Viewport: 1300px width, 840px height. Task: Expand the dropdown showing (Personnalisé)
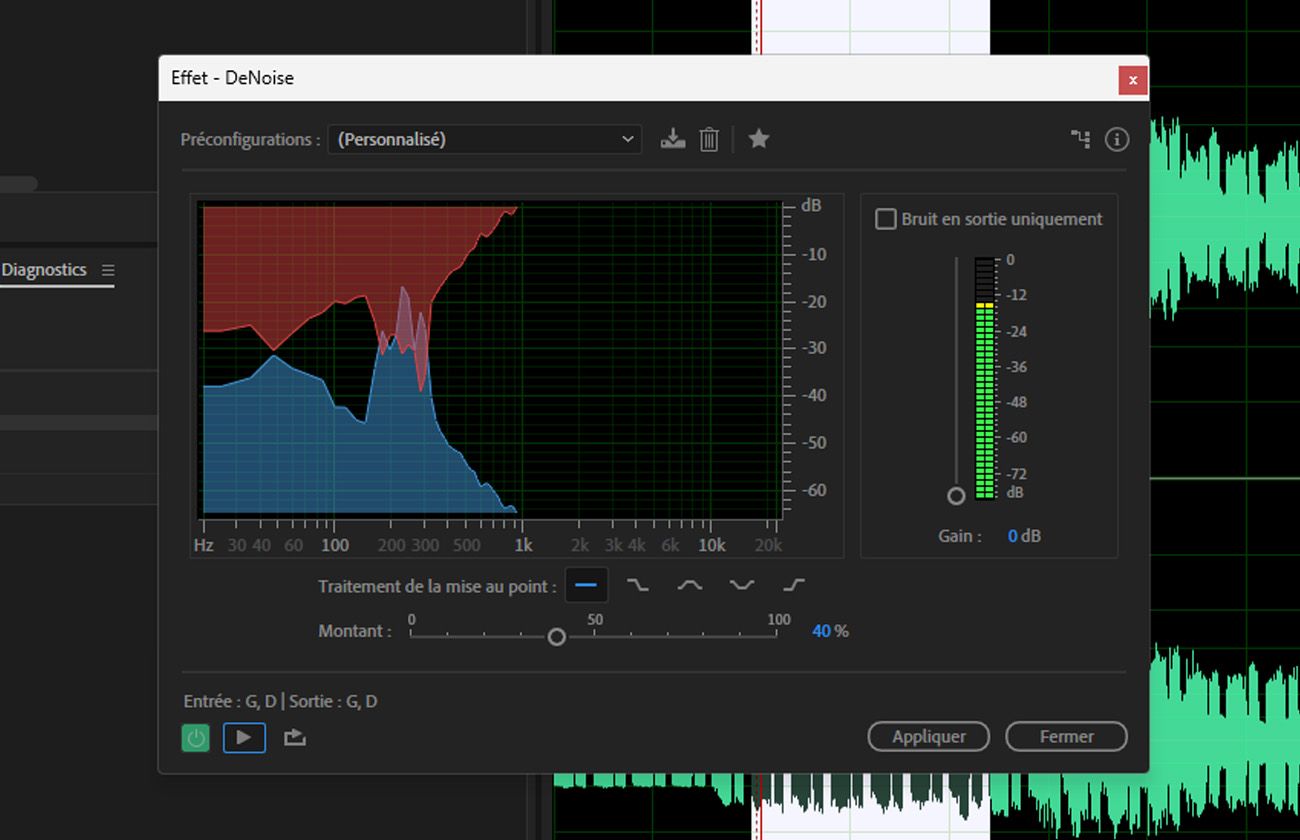pyautogui.click(x=626, y=139)
